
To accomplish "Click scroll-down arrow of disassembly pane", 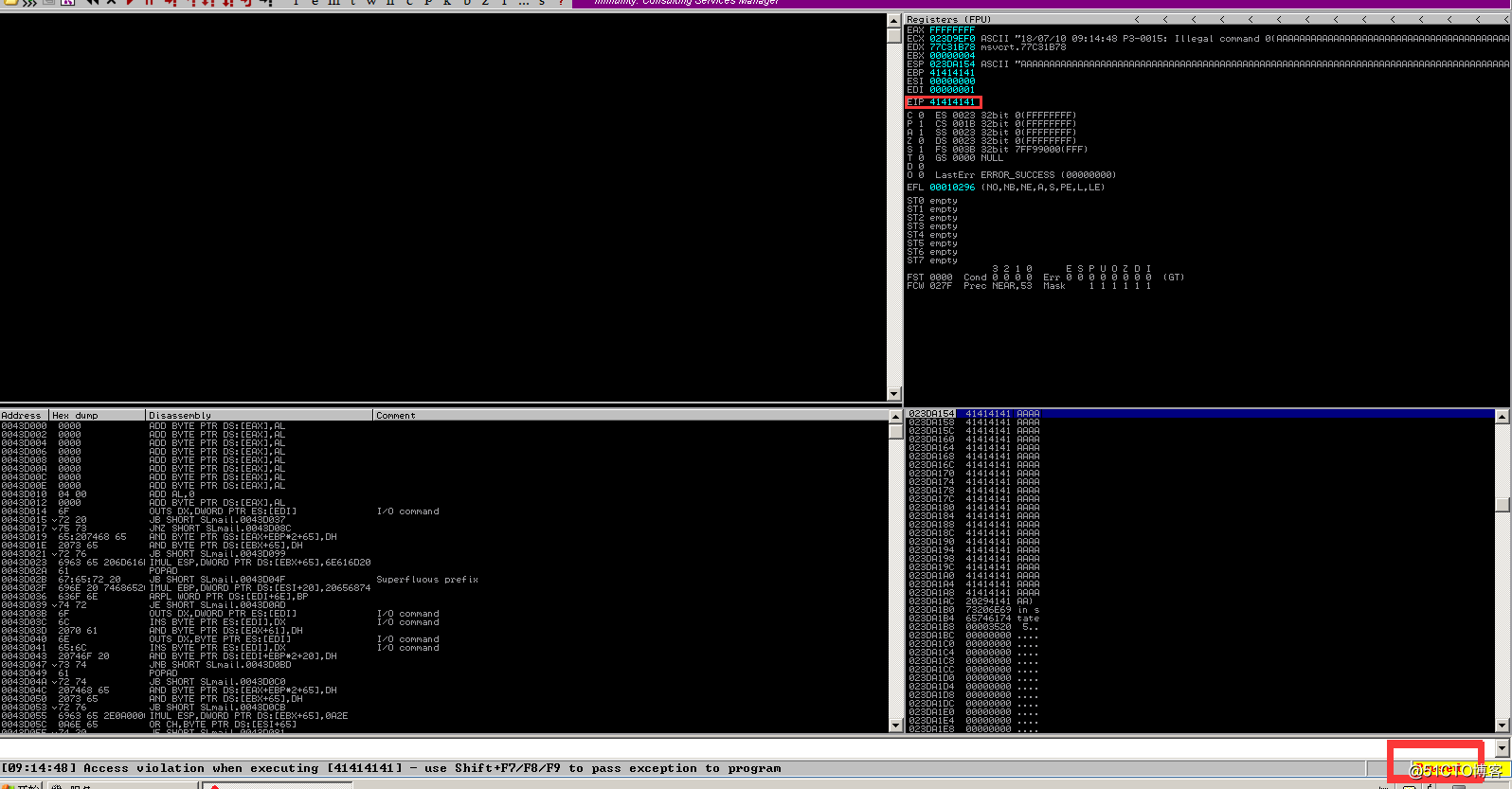I will (894, 394).
